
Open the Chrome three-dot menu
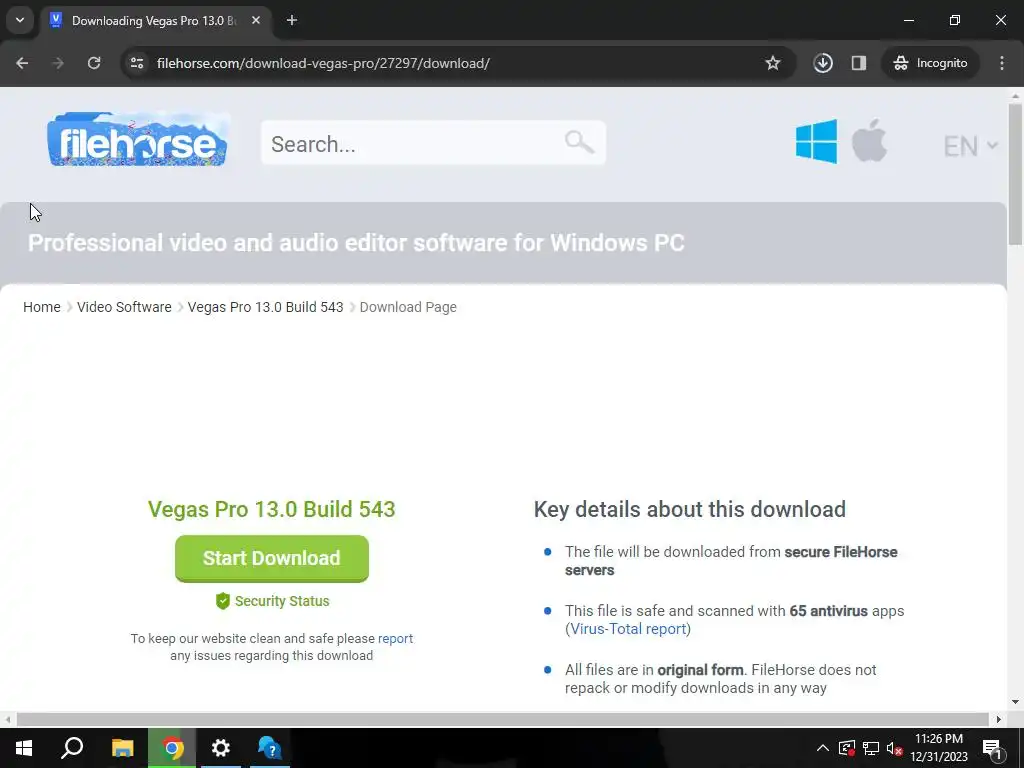click(x=1002, y=63)
